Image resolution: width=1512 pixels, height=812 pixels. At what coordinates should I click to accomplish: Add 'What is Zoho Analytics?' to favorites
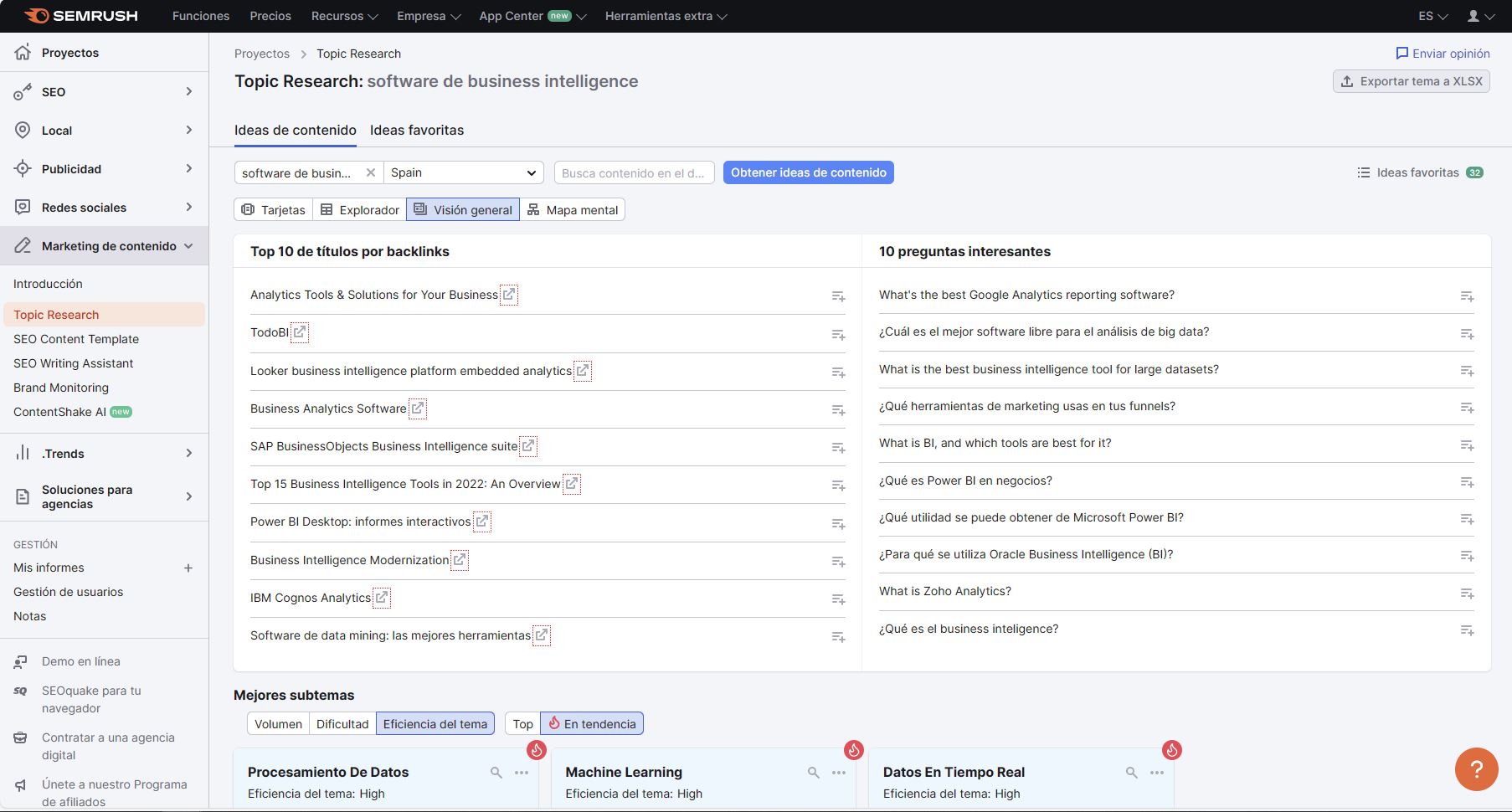[x=1467, y=594]
